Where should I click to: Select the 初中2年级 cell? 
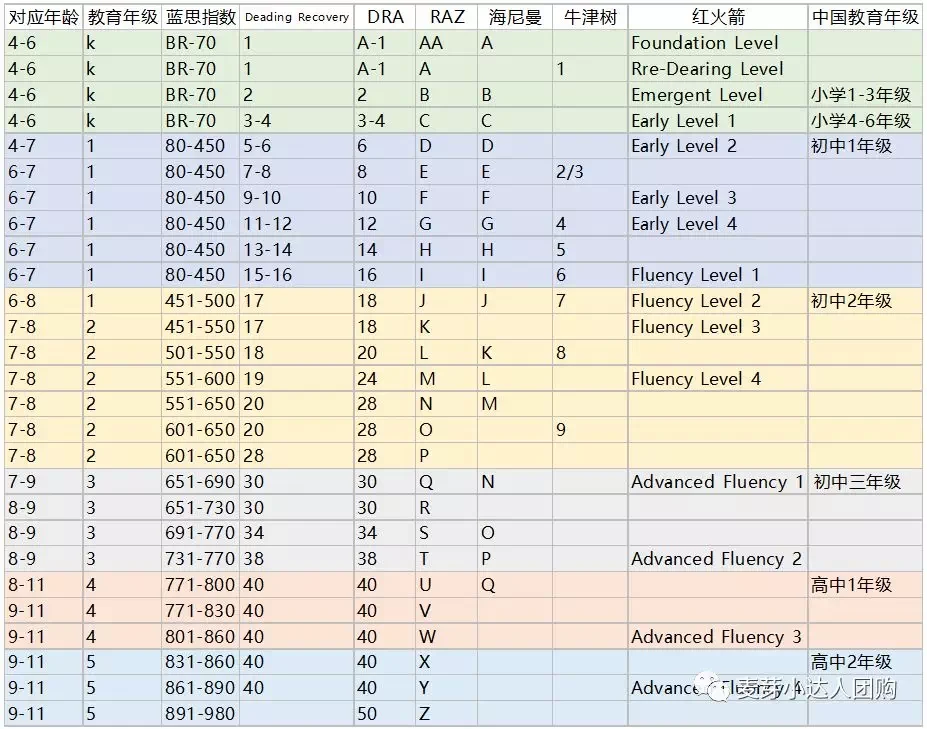pyautogui.click(x=865, y=301)
